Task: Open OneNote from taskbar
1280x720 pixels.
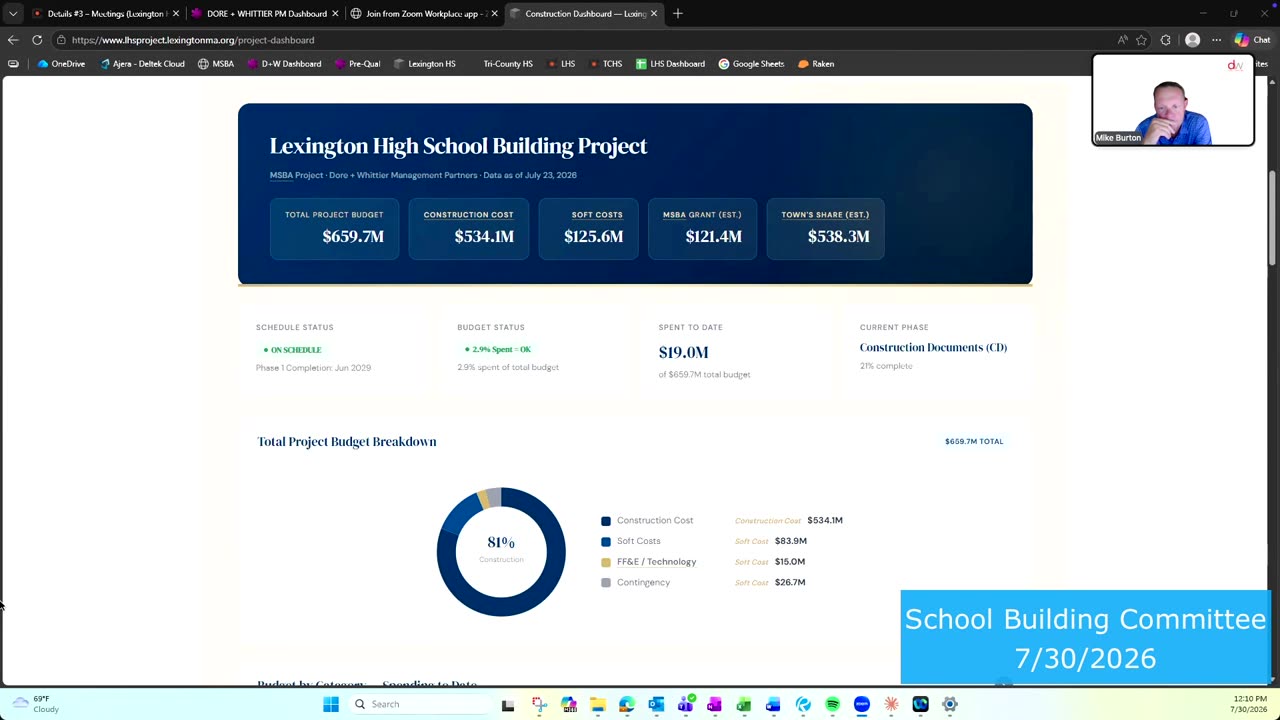Action: (x=714, y=704)
